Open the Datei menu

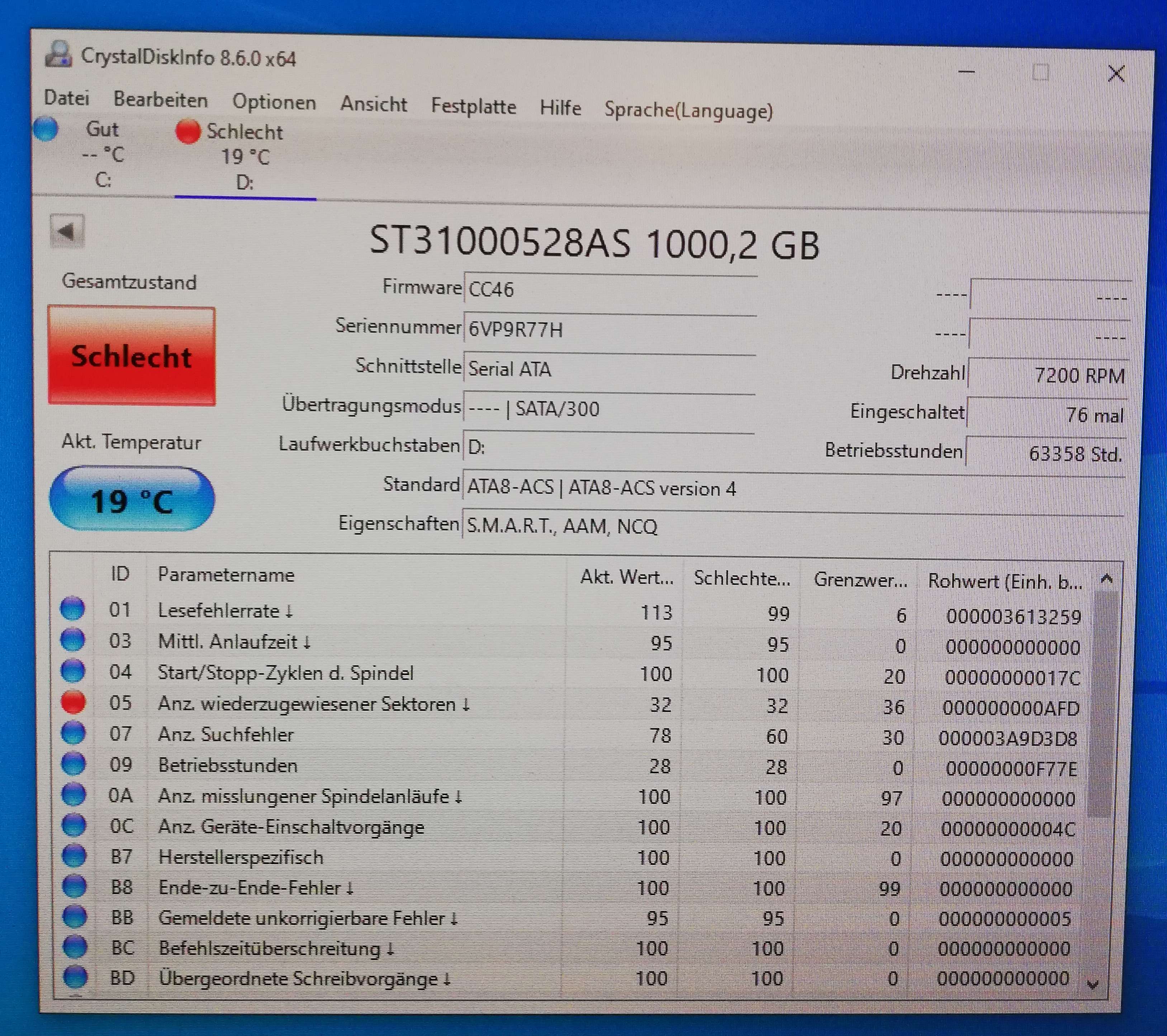coord(67,98)
